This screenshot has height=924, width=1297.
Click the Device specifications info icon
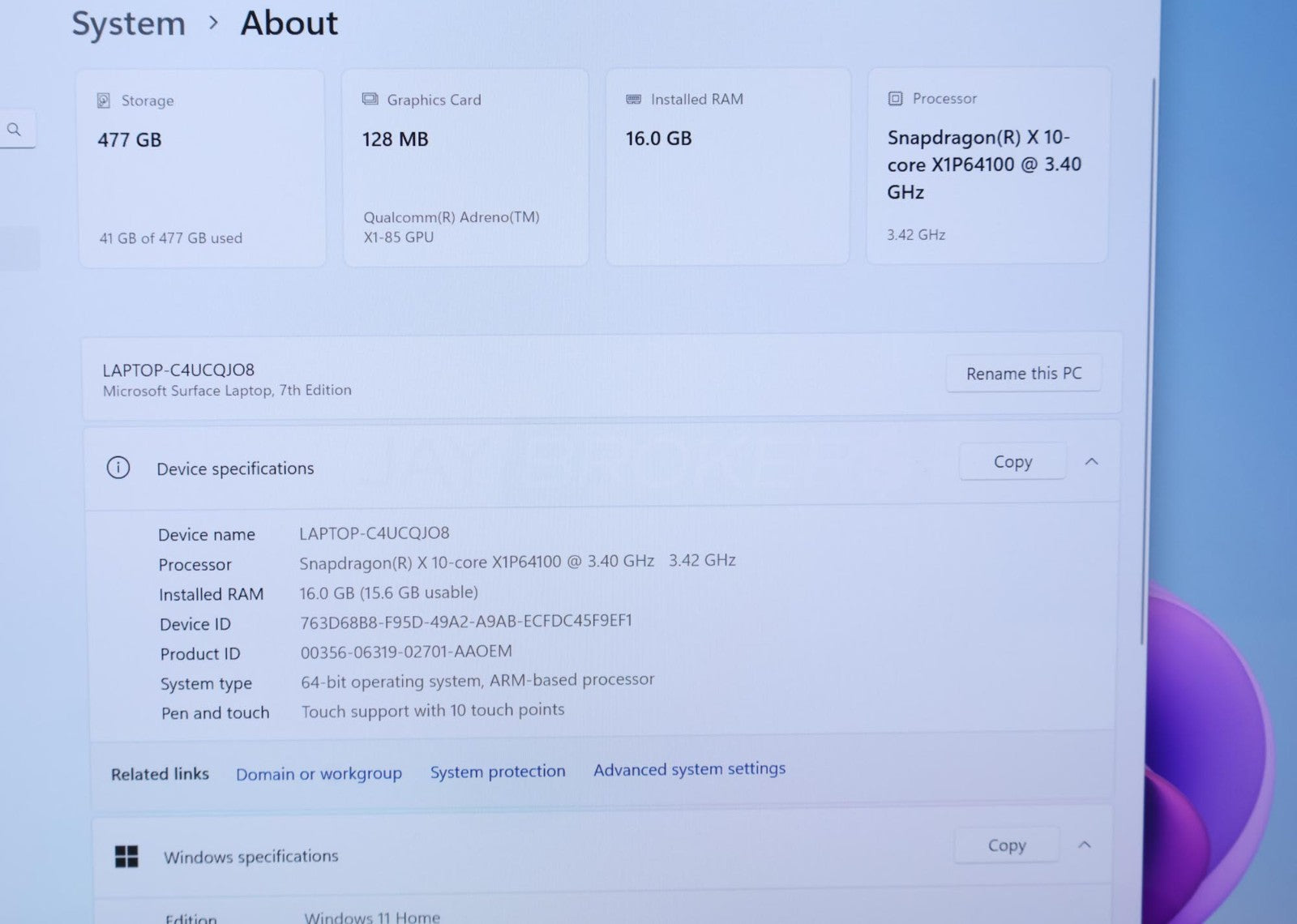click(118, 468)
